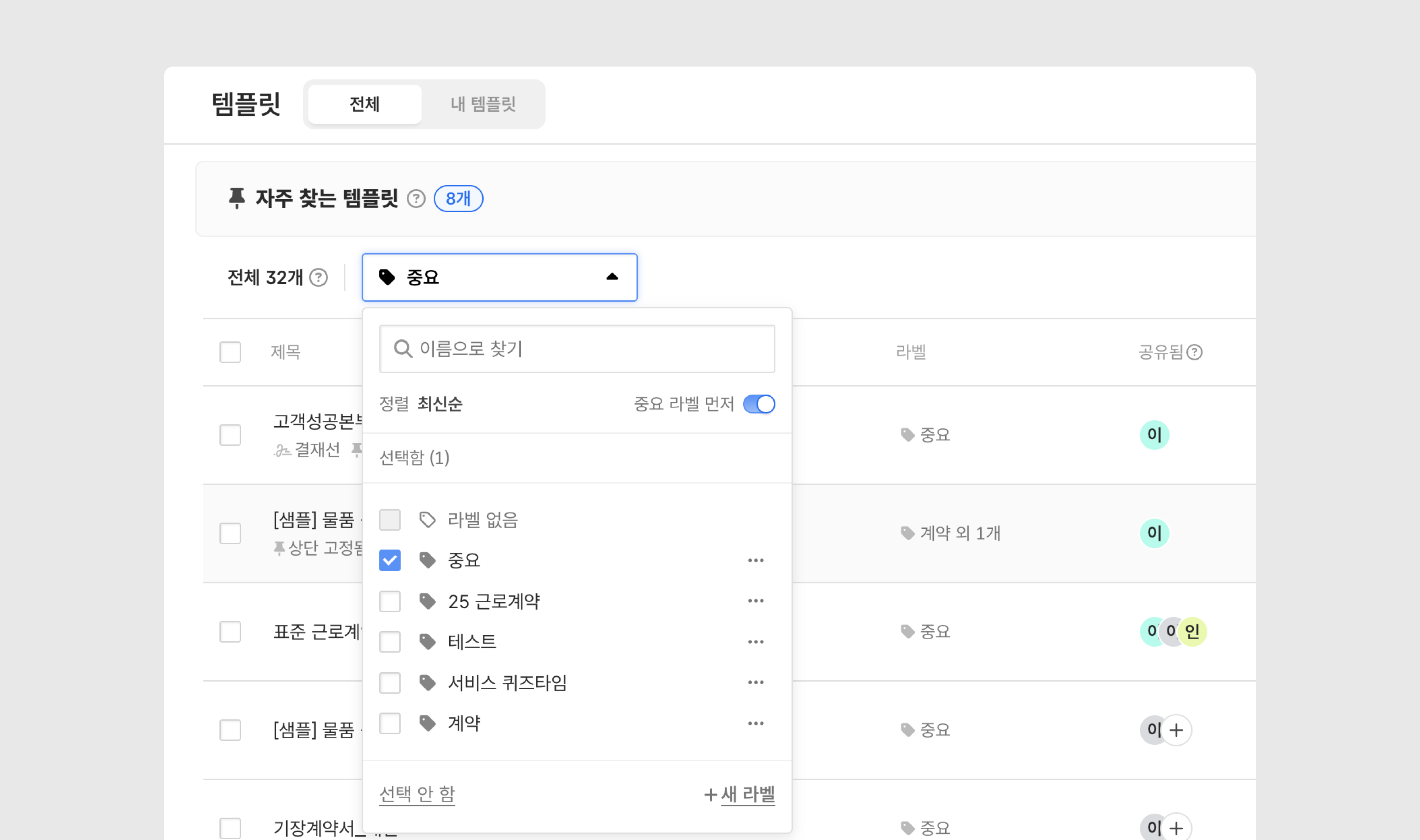1420x840 pixels.
Task: Check the 테스트 label checkbox
Action: pyautogui.click(x=389, y=642)
